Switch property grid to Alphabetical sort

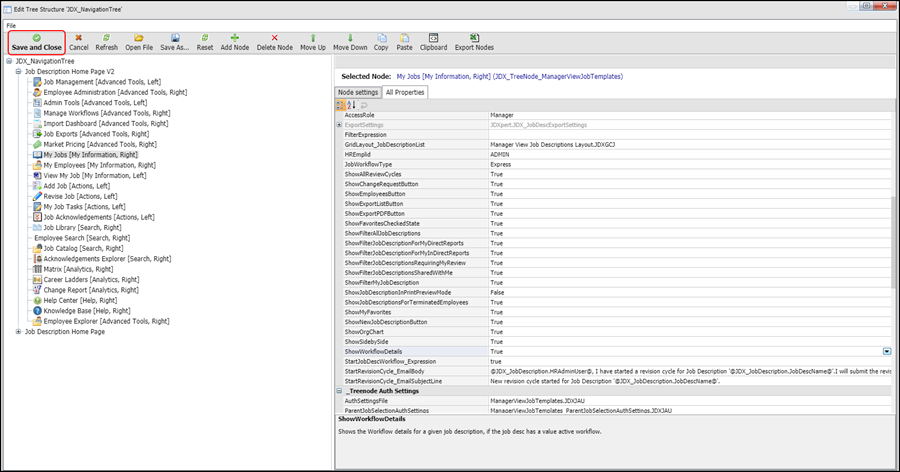click(351, 104)
